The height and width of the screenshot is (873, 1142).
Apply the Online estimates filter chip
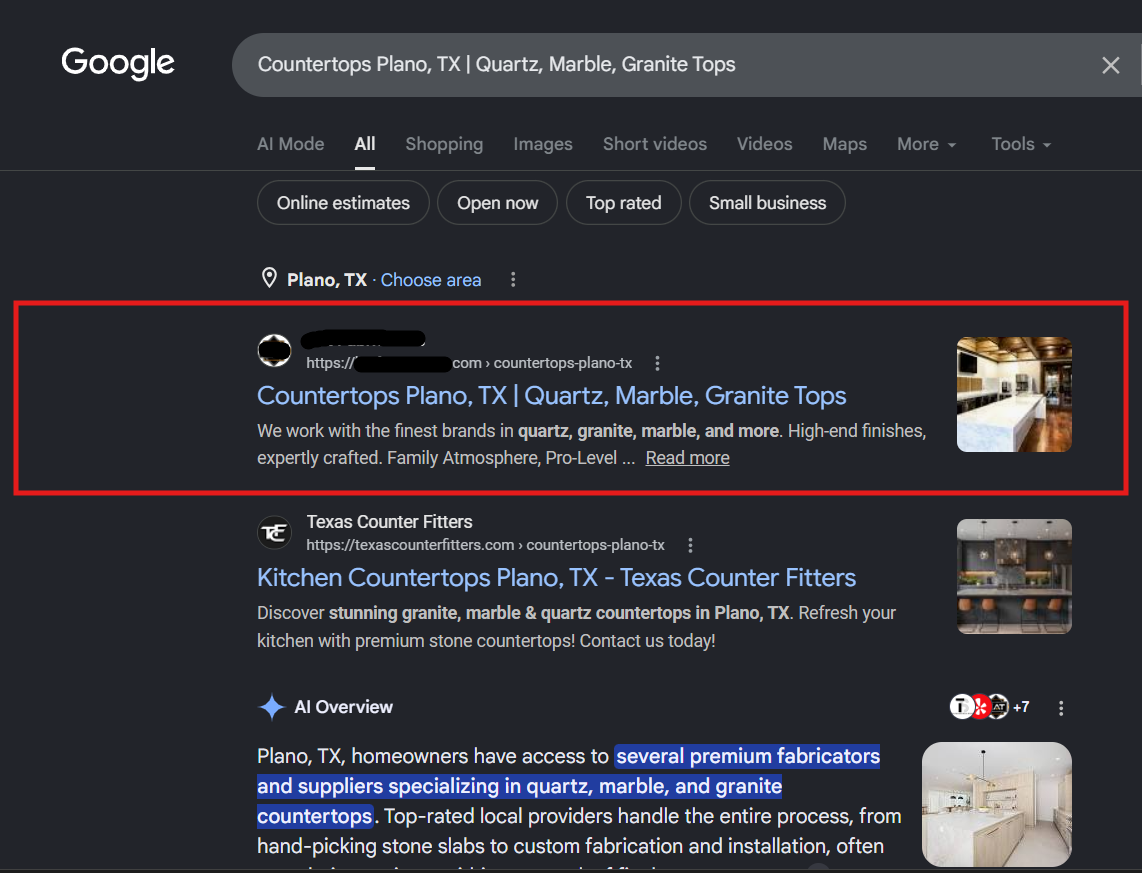[x=343, y=203]
